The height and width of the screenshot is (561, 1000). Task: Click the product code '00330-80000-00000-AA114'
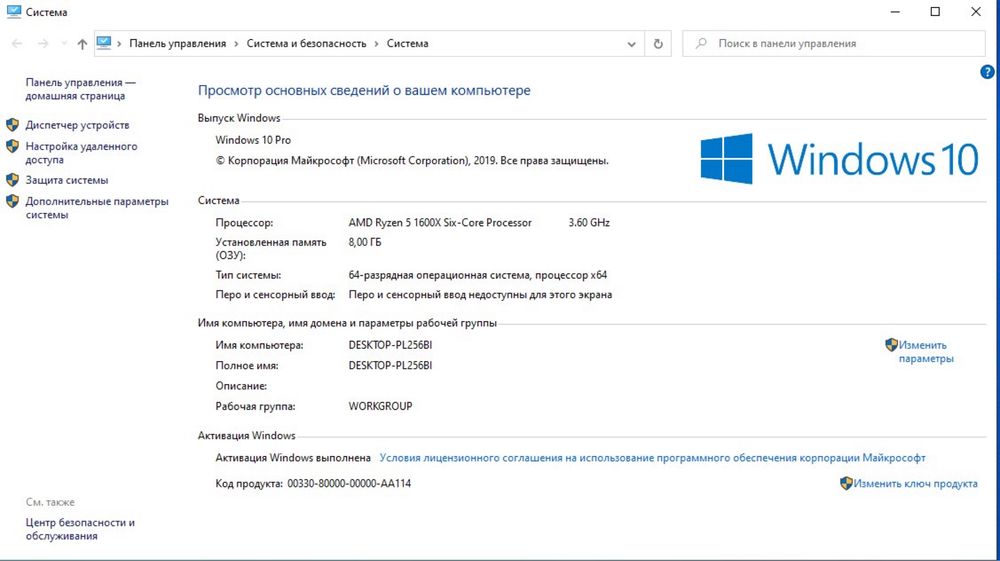point(349,483)
